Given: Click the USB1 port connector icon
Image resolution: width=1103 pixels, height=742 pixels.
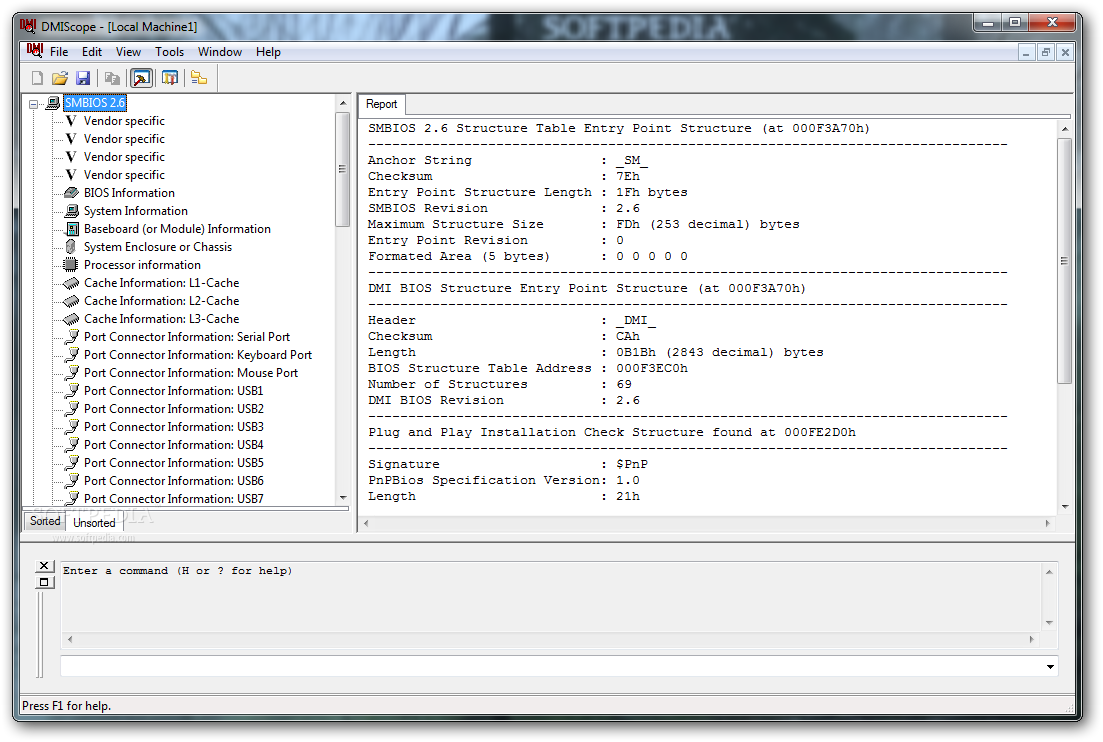Looking at the screenshot, I should pyautogui.click(x=72, y=390).
